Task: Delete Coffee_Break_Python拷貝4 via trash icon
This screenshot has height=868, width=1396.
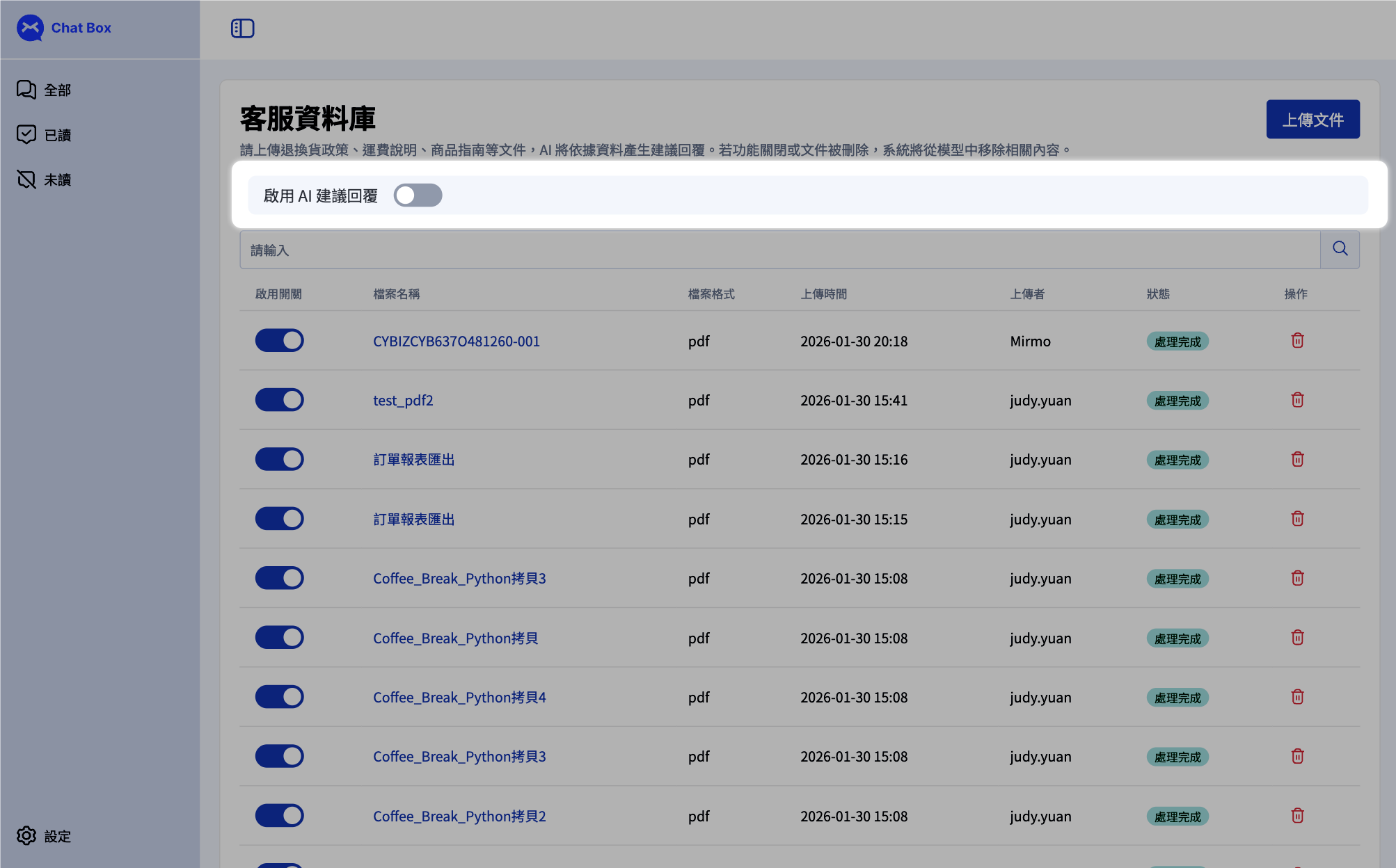Action: tap(1297, 697)
